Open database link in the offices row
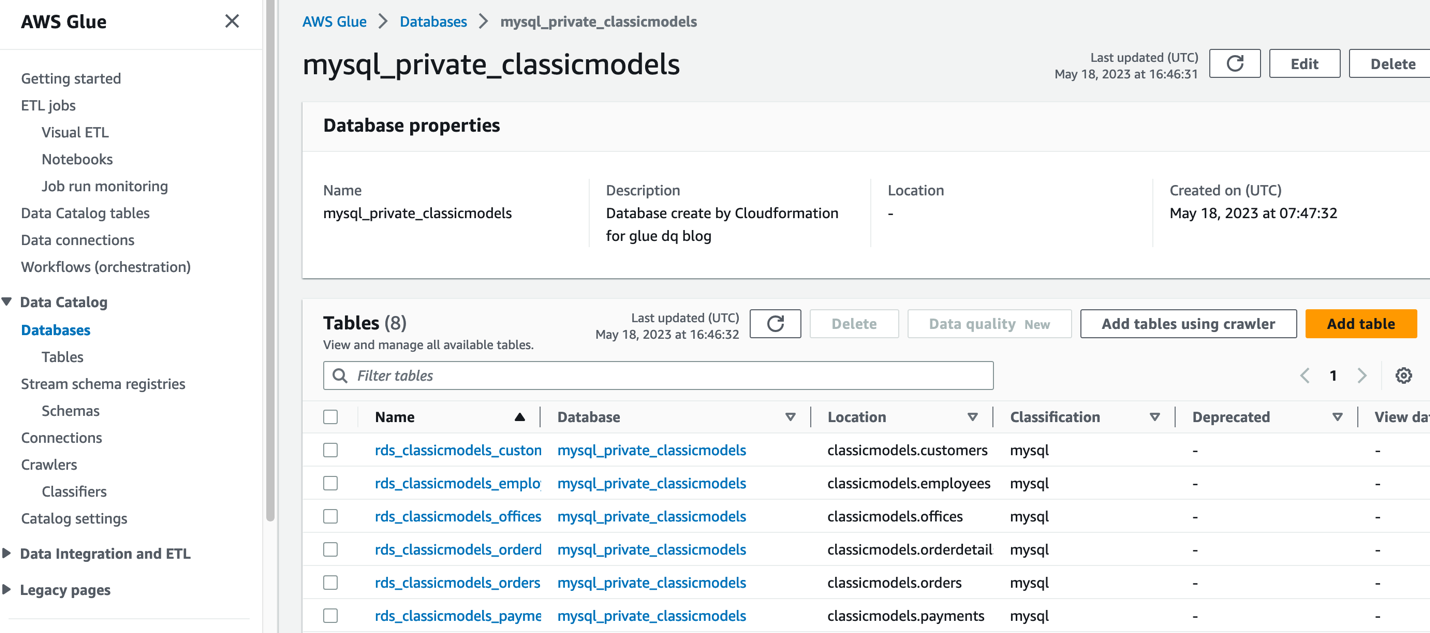 coord(652,516)
